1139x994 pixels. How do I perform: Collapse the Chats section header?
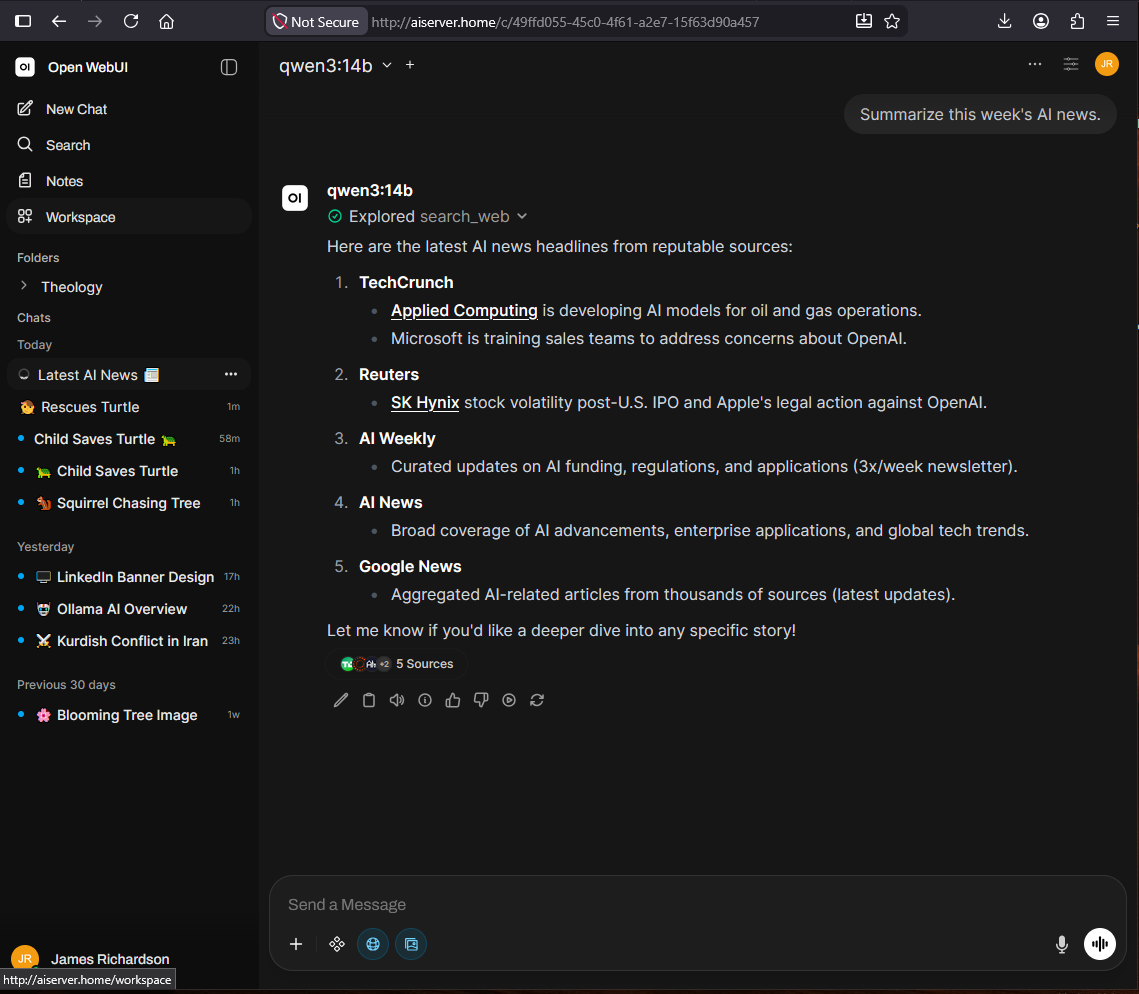34,318
